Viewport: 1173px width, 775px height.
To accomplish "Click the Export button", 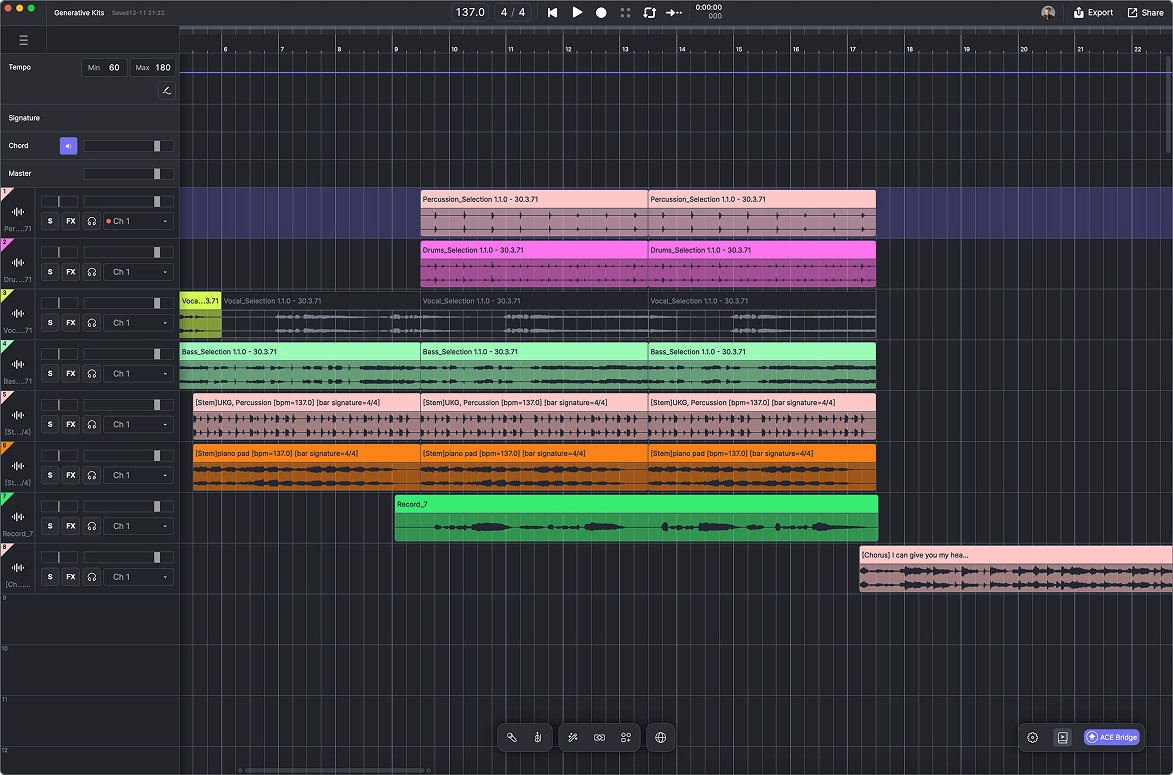I will (1092, 12).
